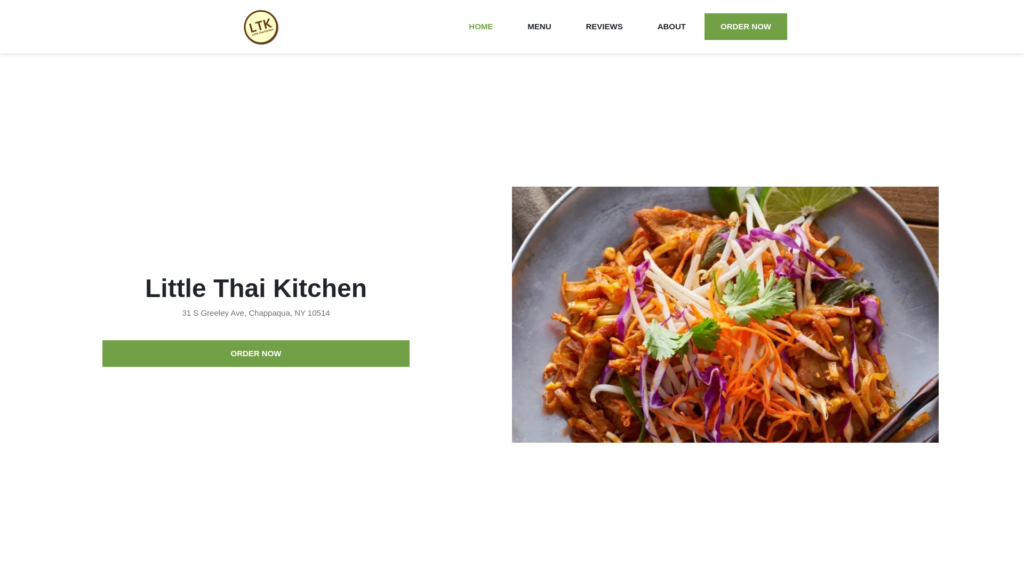Click the header ORDER NOW button

click(745, 27)
